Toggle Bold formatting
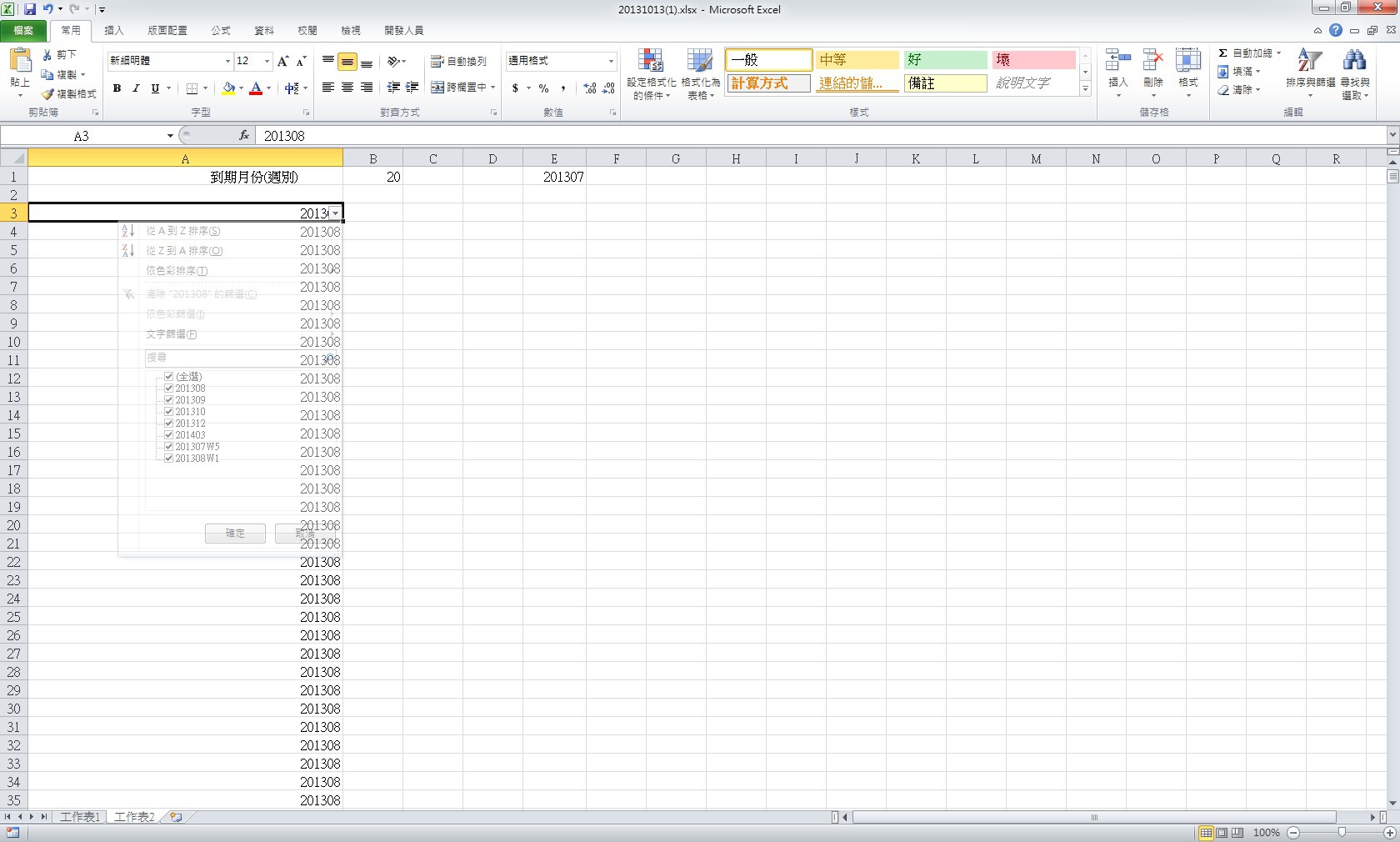 (117, 88)
